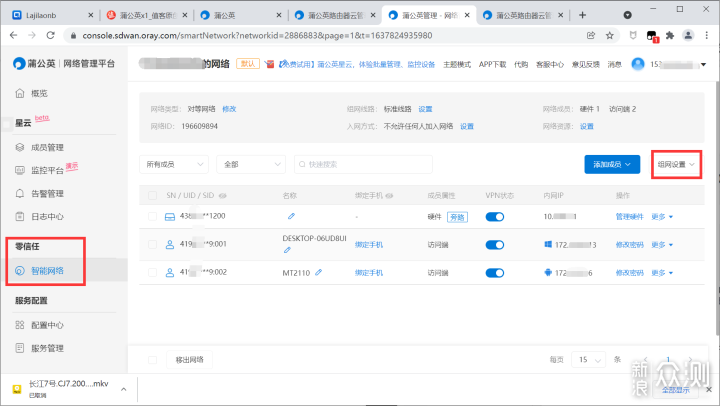Bookmark this page with the star icon
The width and height of the screenshot is (720, 406).
click(609, 35)
